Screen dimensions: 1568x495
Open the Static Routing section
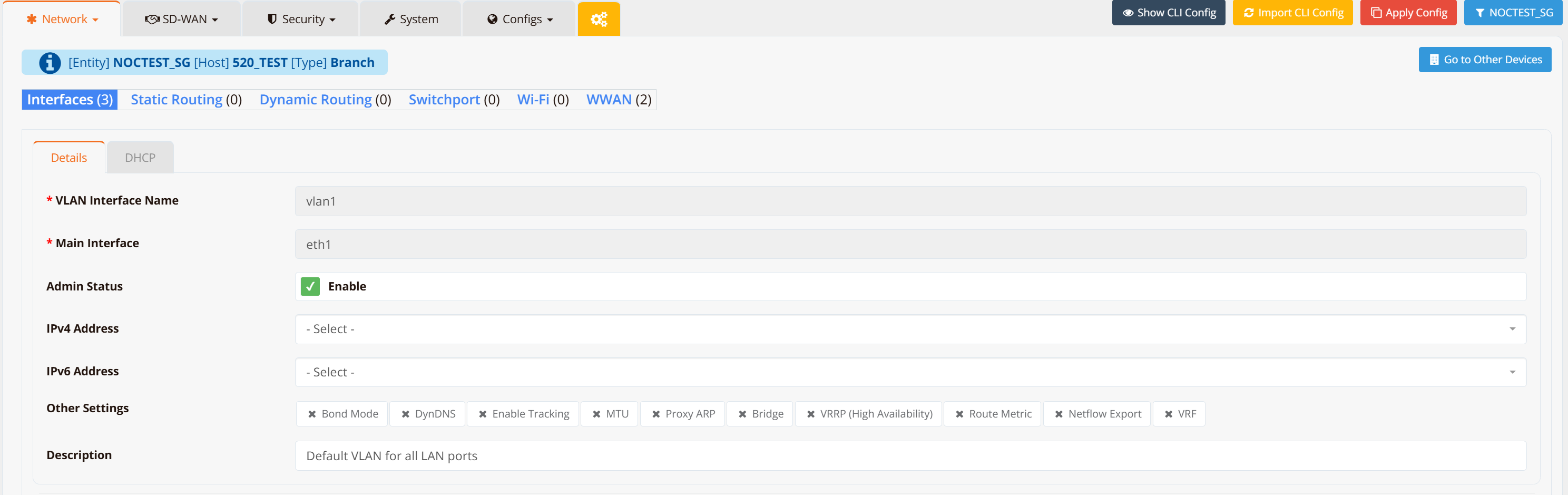[x=177, y=100]
